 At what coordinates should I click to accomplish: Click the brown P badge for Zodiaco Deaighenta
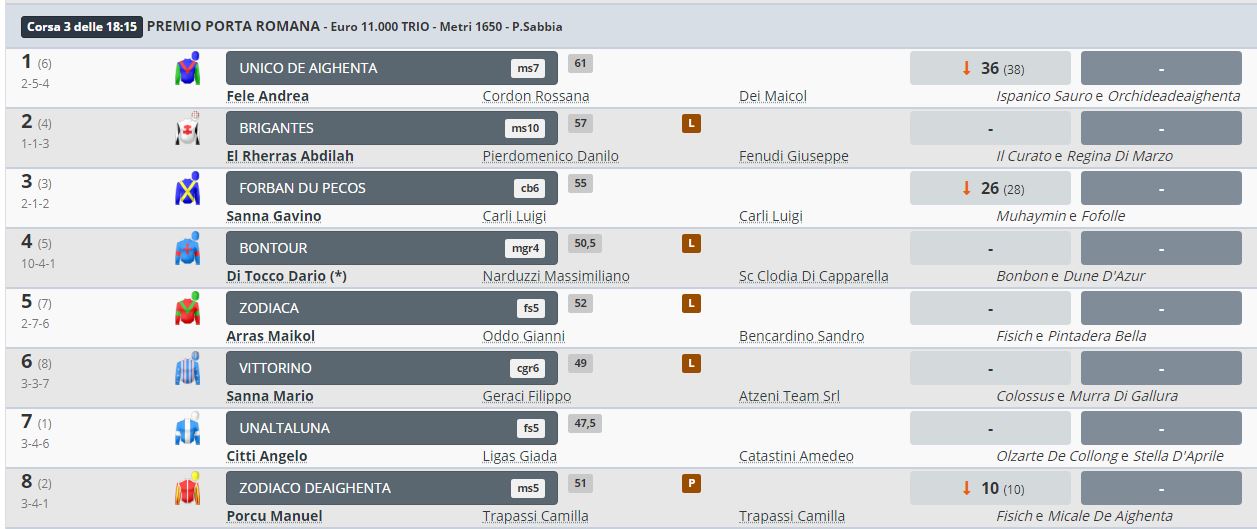690,484
